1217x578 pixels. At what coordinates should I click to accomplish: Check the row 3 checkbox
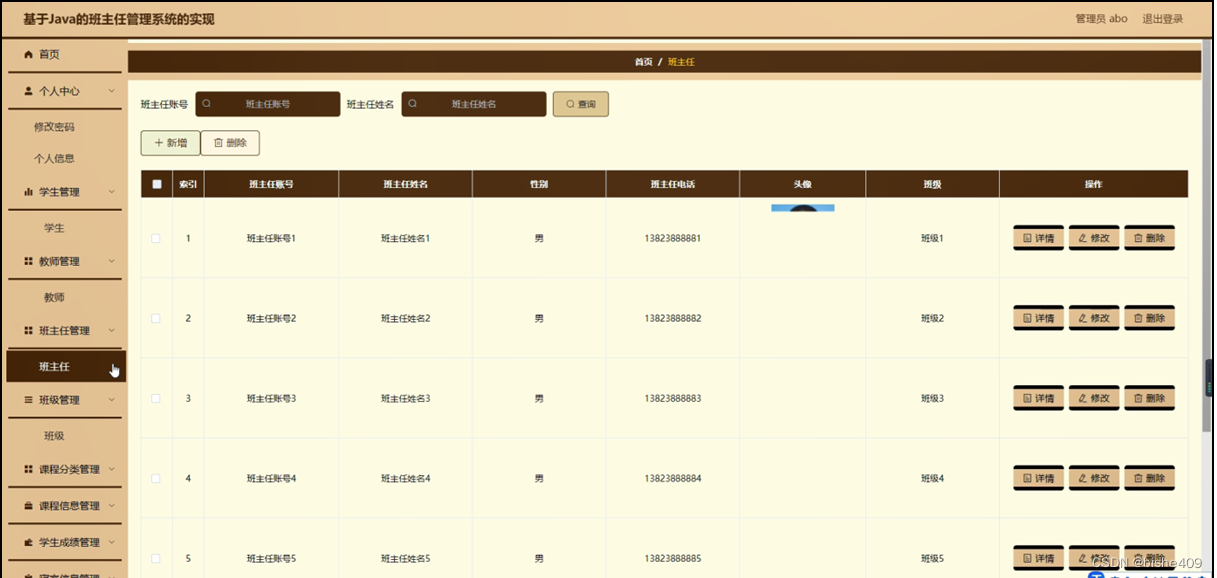pyautogui.click(x=155, y=398)
